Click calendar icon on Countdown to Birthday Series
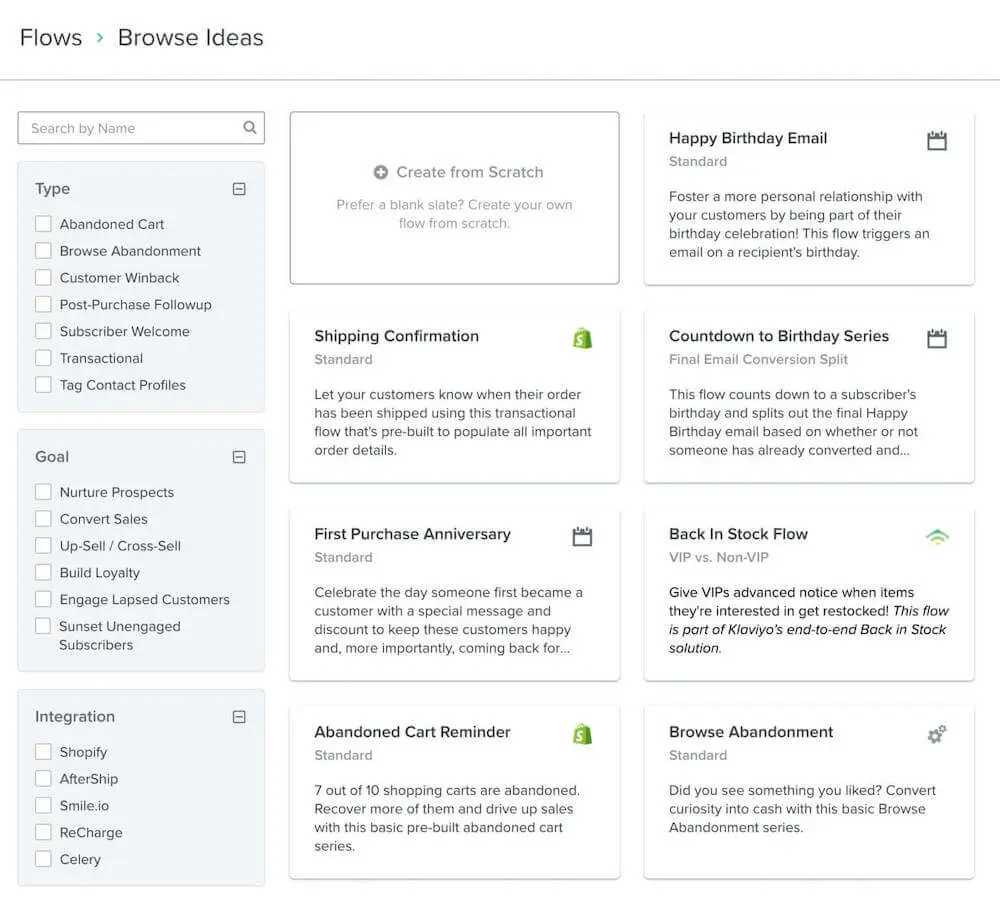This screenshot has height=897, width=1000. (x=936, y=338)
